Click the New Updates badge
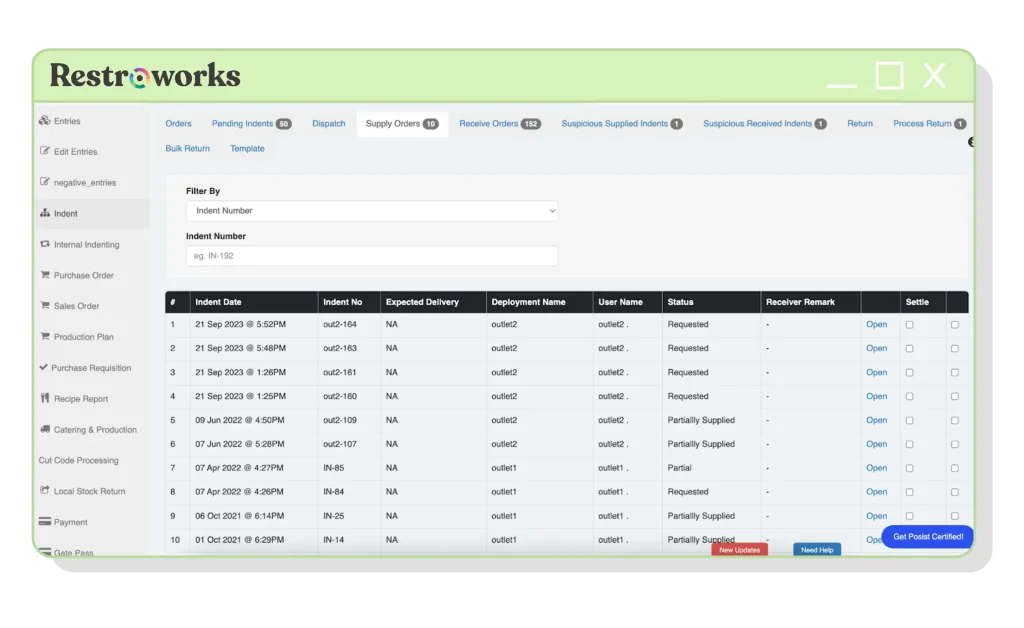Viewport: 1024px width, 628px height. coord(739,549)
